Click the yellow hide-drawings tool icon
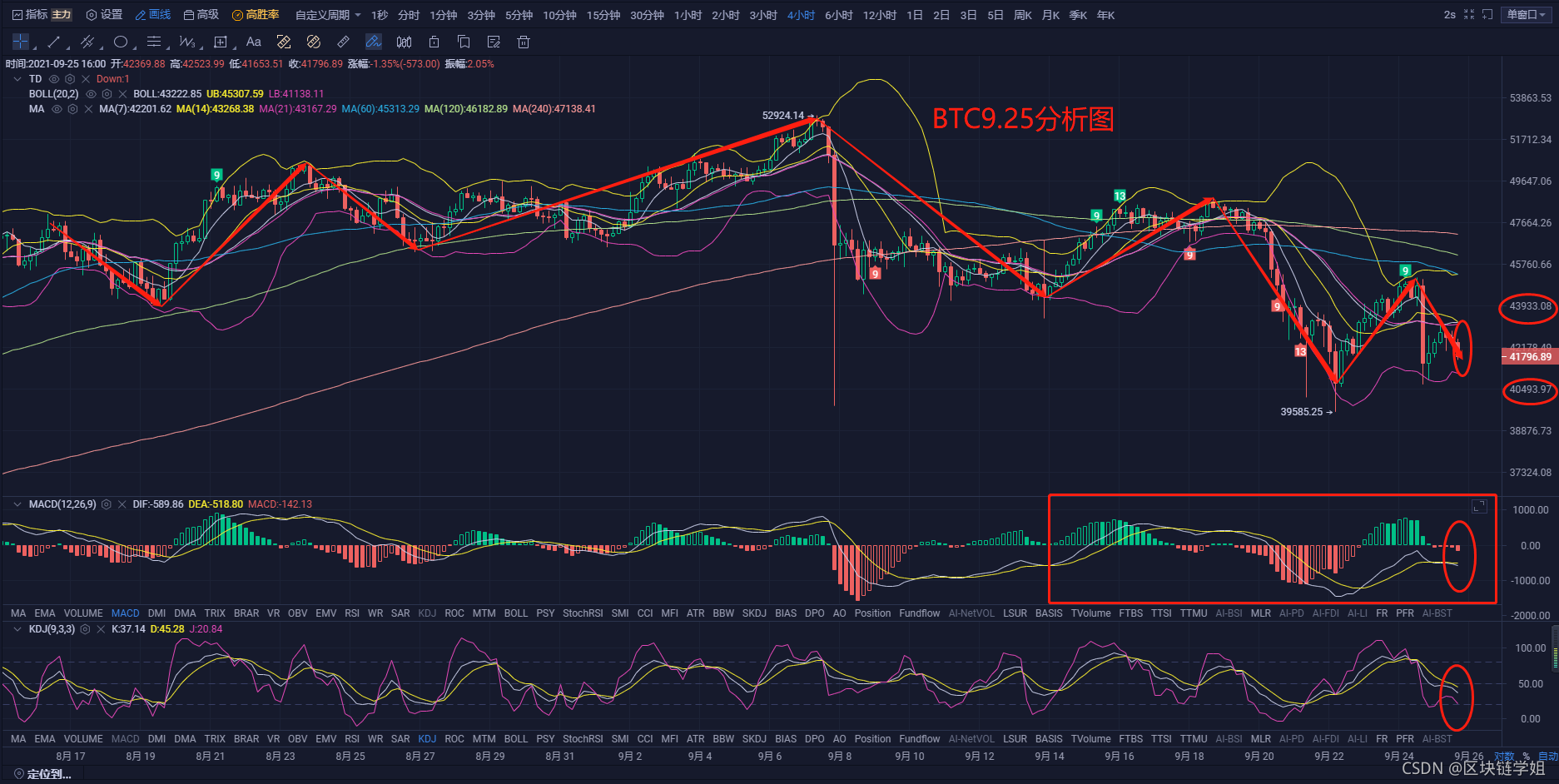 314,42
